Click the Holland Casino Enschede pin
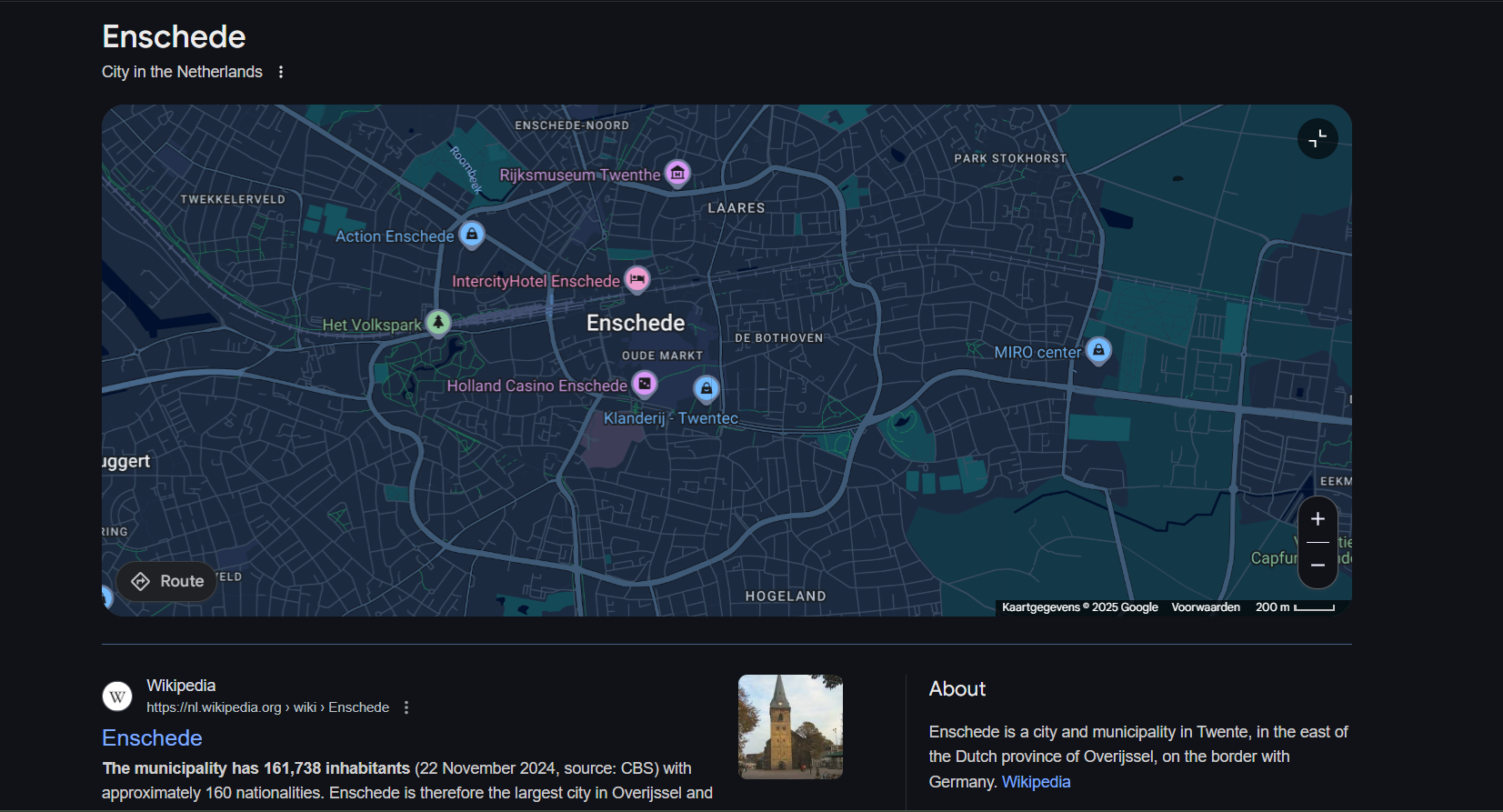Image resolution: width=1503 pixels, height=812 pixels. [x=645, y=384]
